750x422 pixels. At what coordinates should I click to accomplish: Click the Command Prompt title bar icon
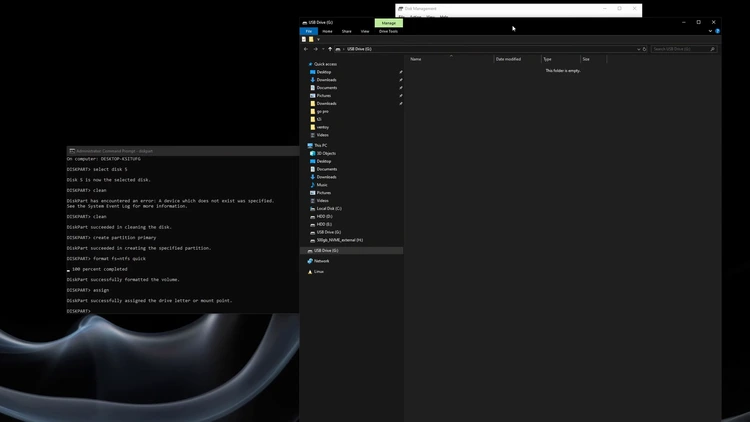point(72,151)
